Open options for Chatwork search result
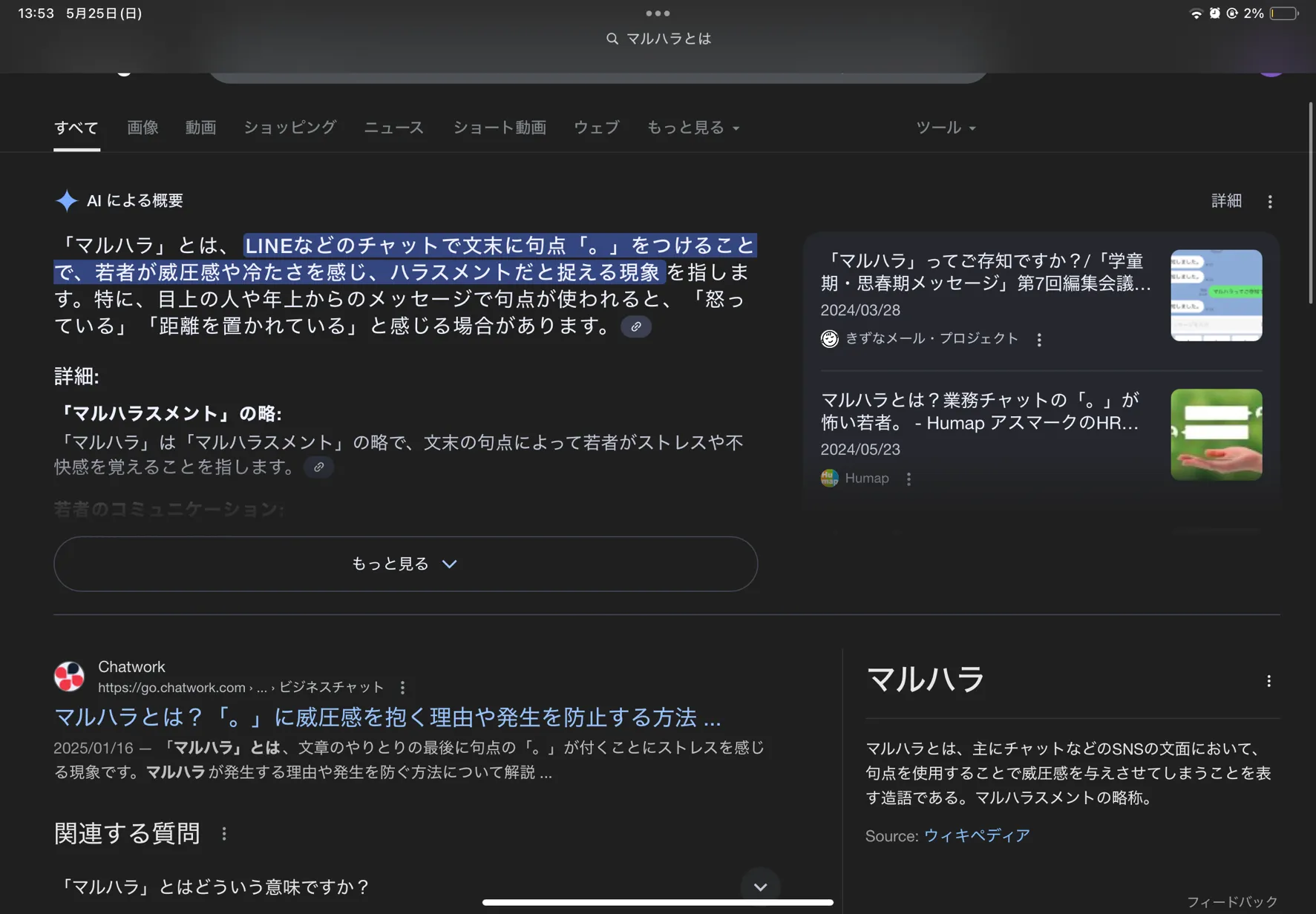 pyautogui.click(x=402, y=688)
